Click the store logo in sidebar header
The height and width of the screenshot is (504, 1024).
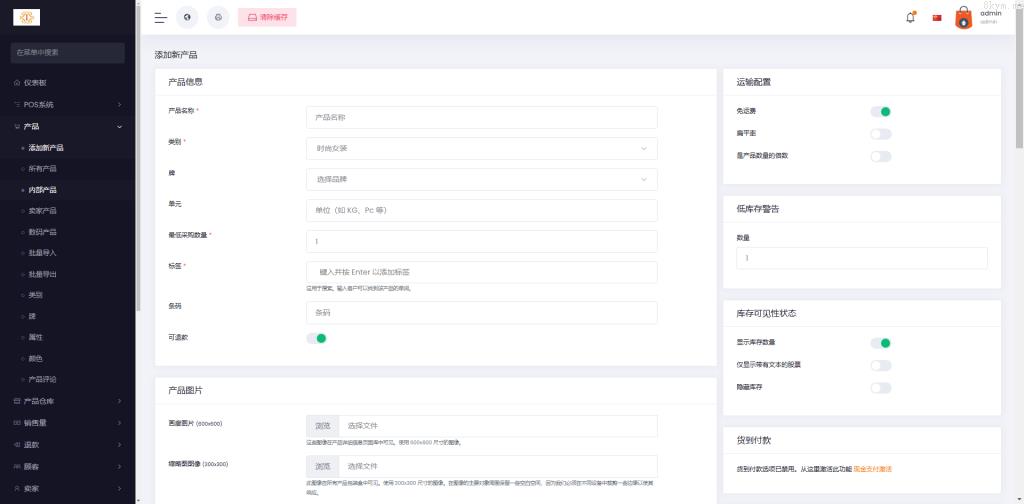pyautogui.click(x=26, y=17)
